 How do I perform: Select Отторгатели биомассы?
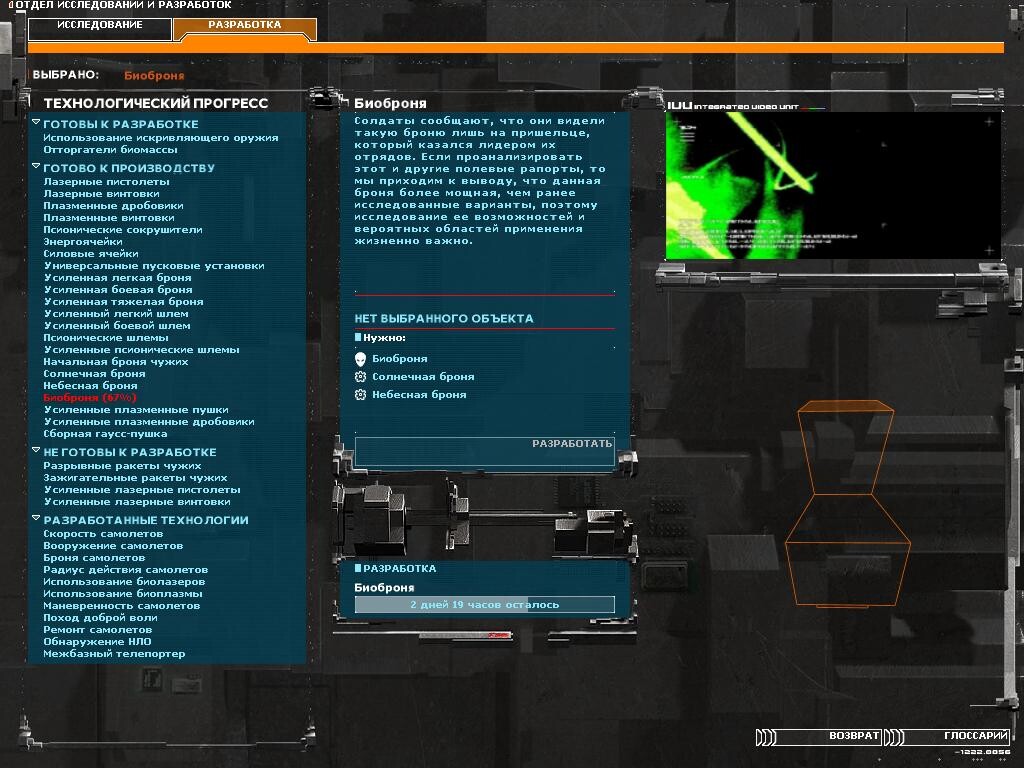pos(110,150)
